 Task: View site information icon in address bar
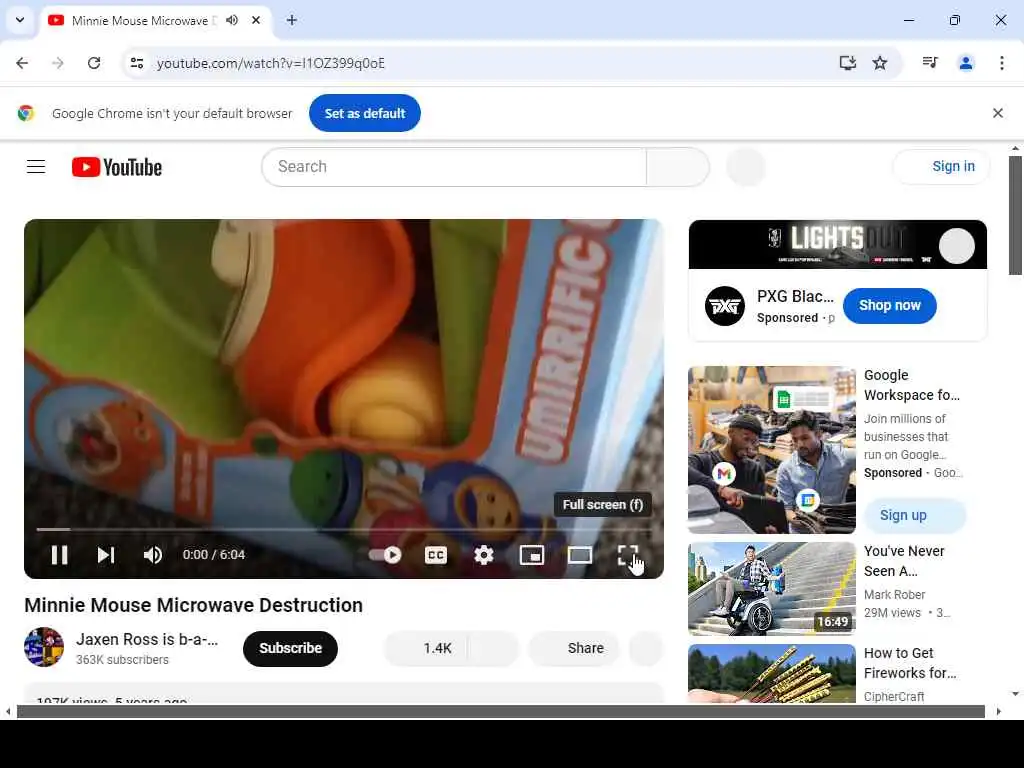pos(137,63)
